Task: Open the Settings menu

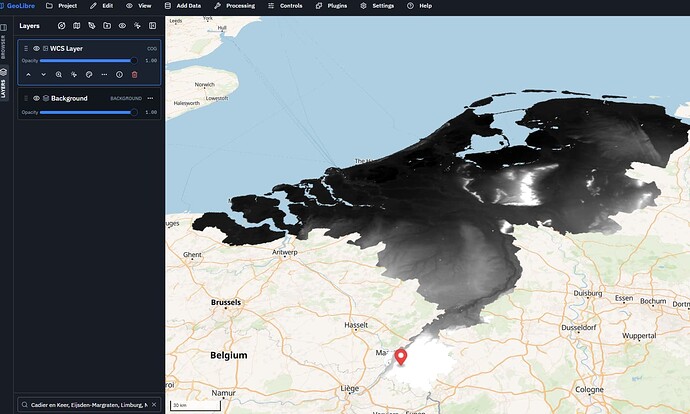Action: [x=377, y=6]
